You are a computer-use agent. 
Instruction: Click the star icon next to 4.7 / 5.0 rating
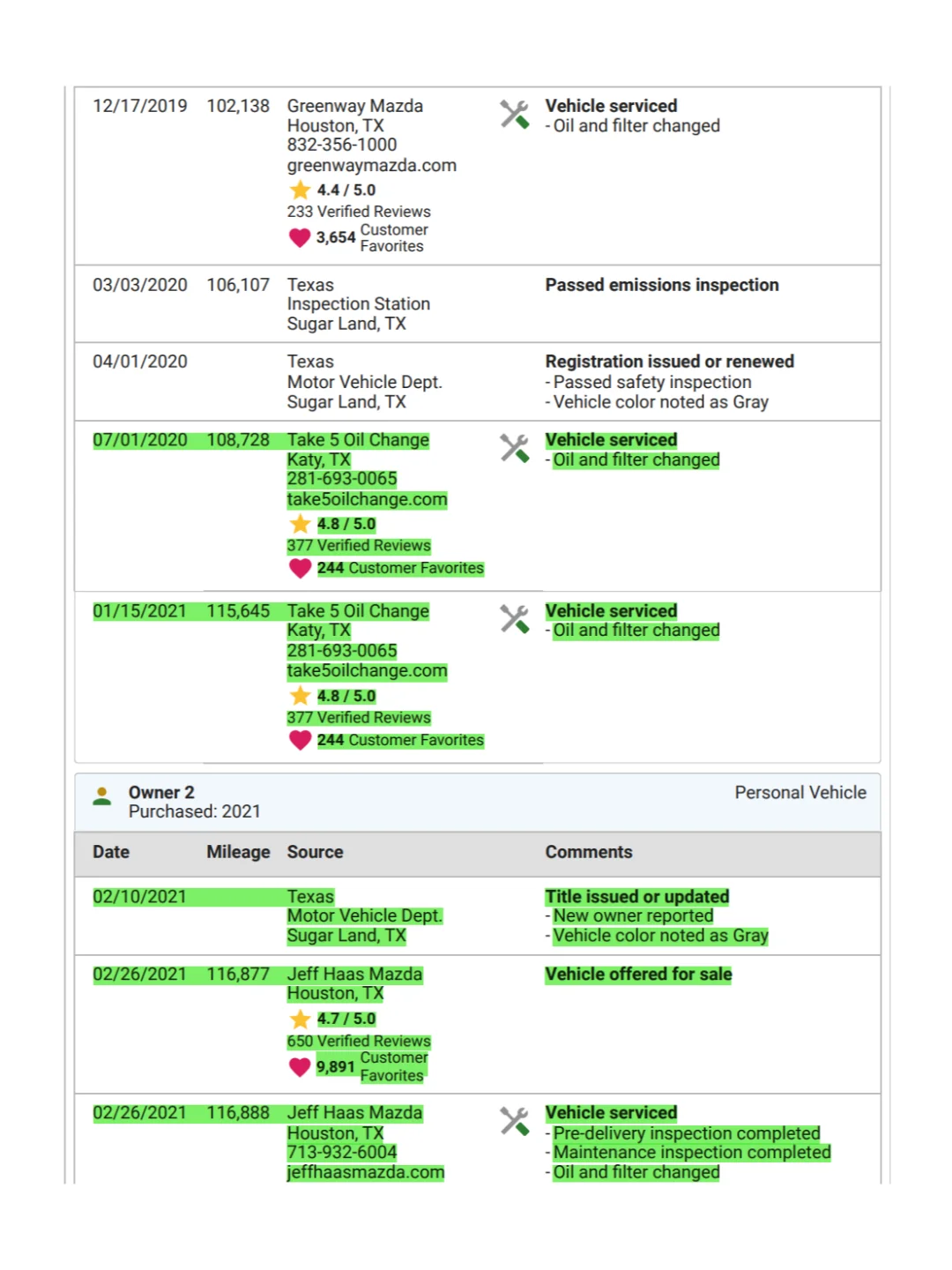300,1020
